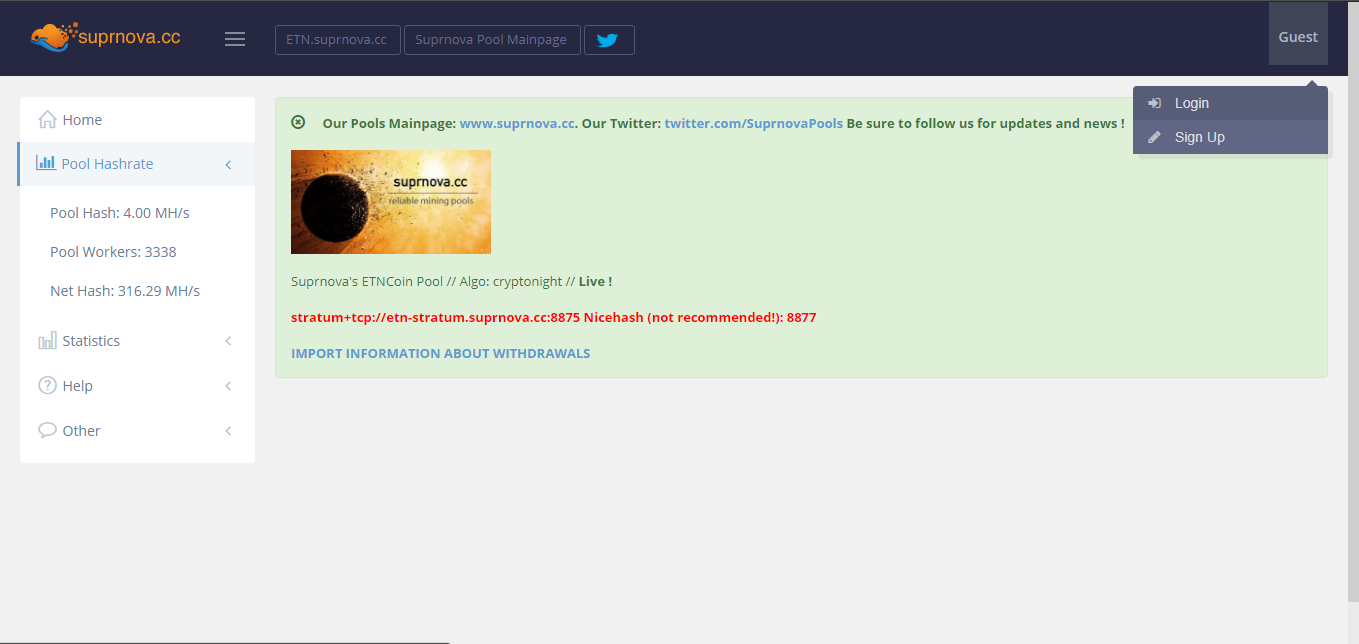Open the Guest user dropdown
This screenshot has height=644, width=1359.
pyautogui.click(x=1298, y=34)
